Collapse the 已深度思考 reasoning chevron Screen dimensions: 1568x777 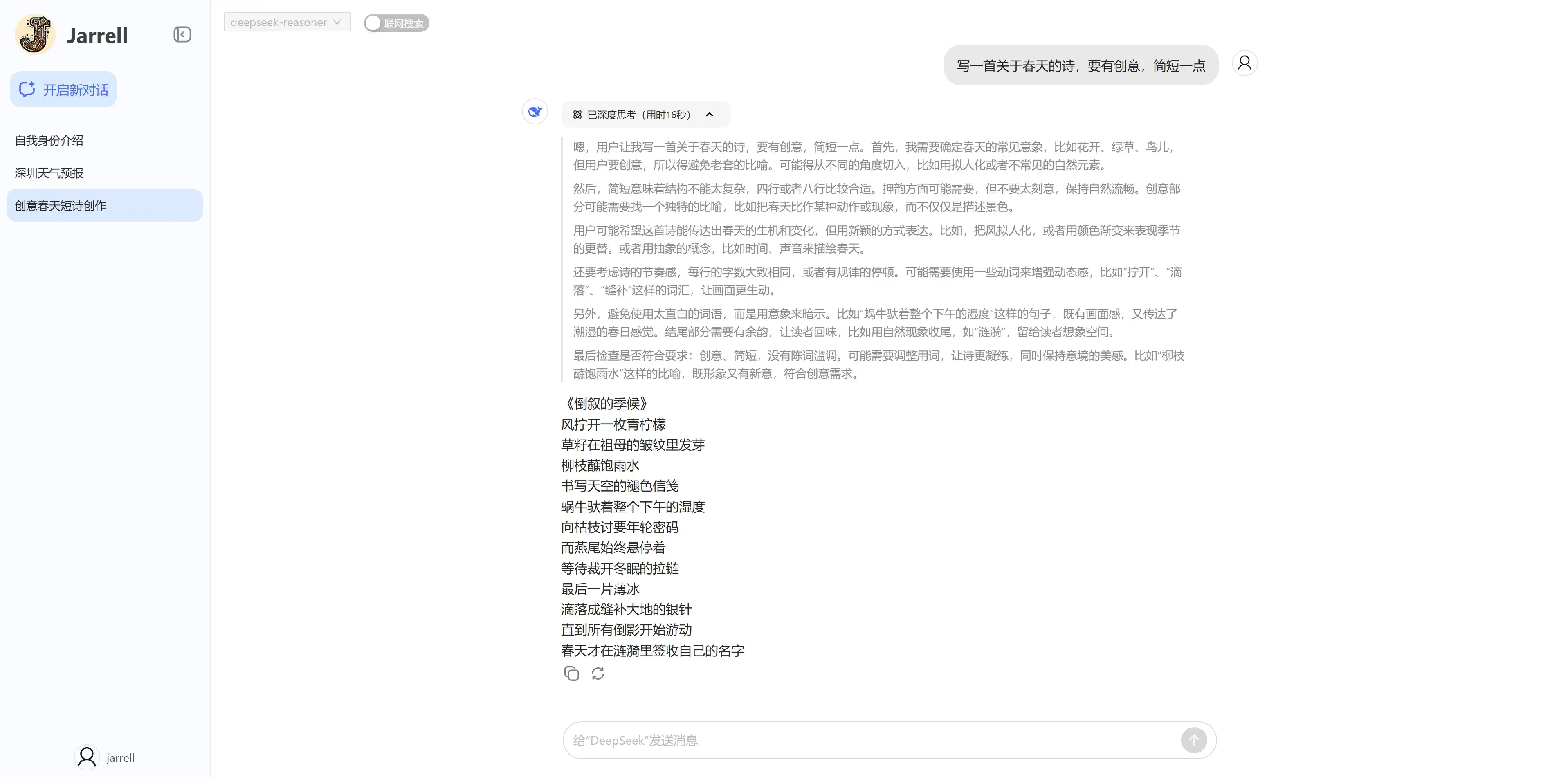[709, 115]
